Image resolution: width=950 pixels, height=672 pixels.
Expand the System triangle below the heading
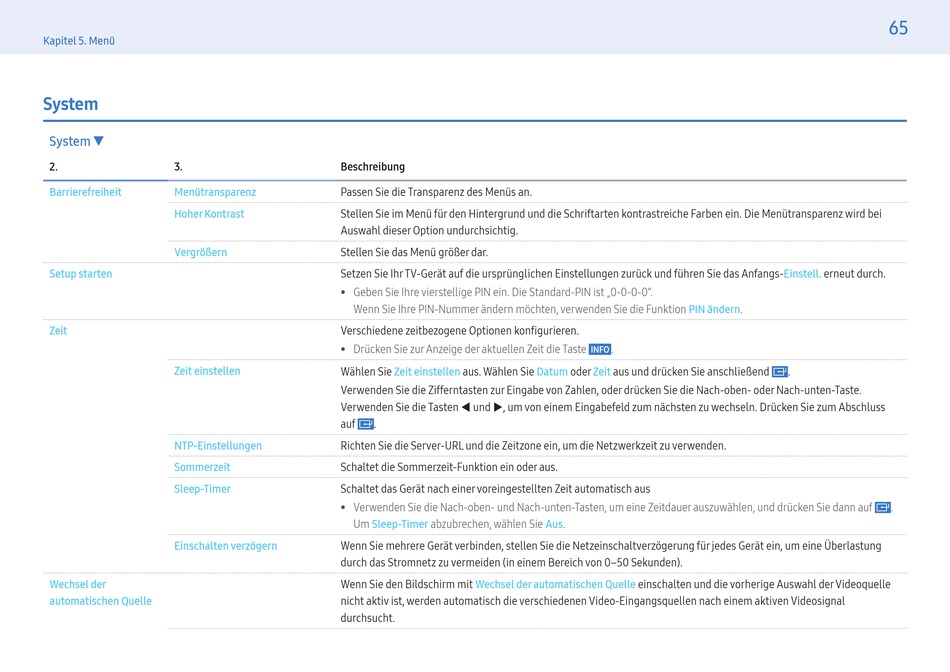click(99, 141)
